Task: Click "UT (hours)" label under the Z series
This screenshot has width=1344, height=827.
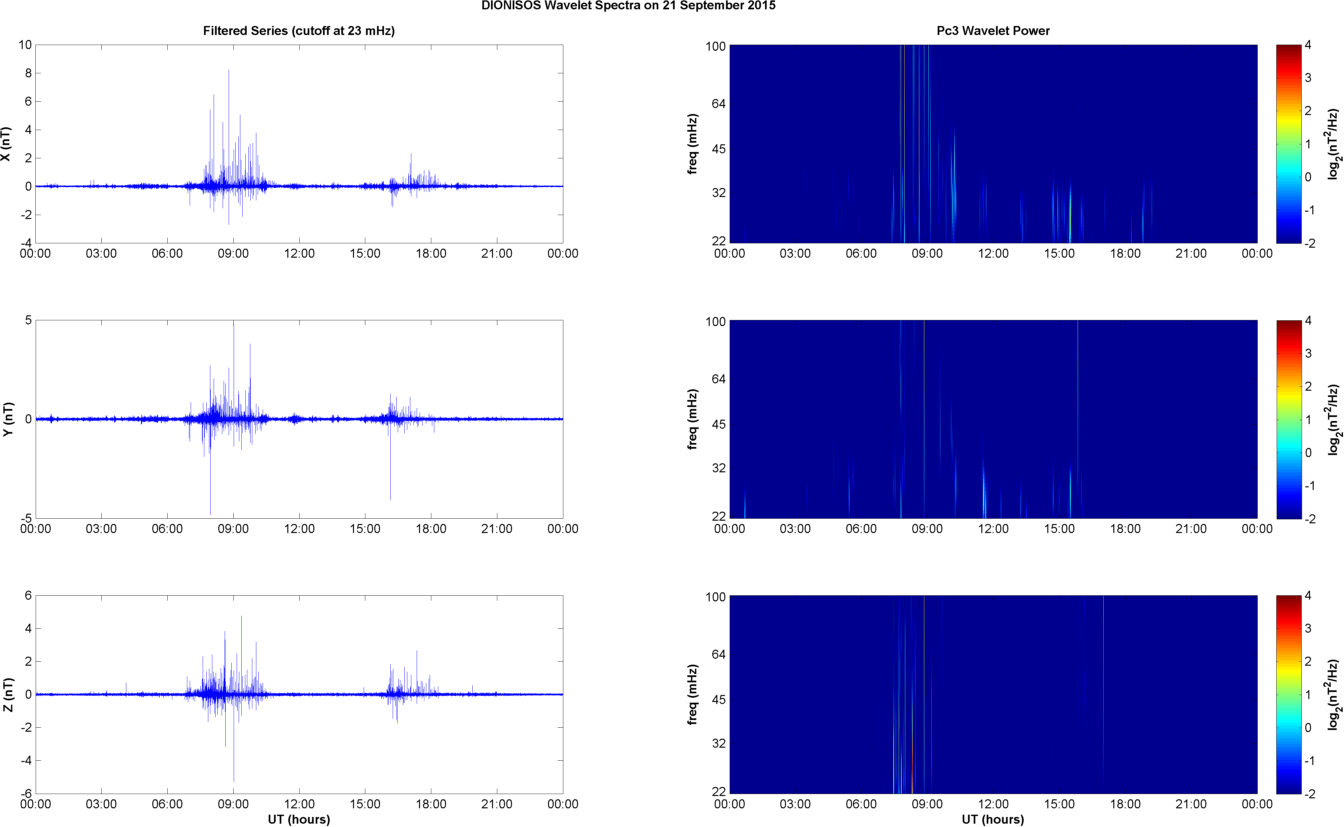Action: tap(299, 819)
